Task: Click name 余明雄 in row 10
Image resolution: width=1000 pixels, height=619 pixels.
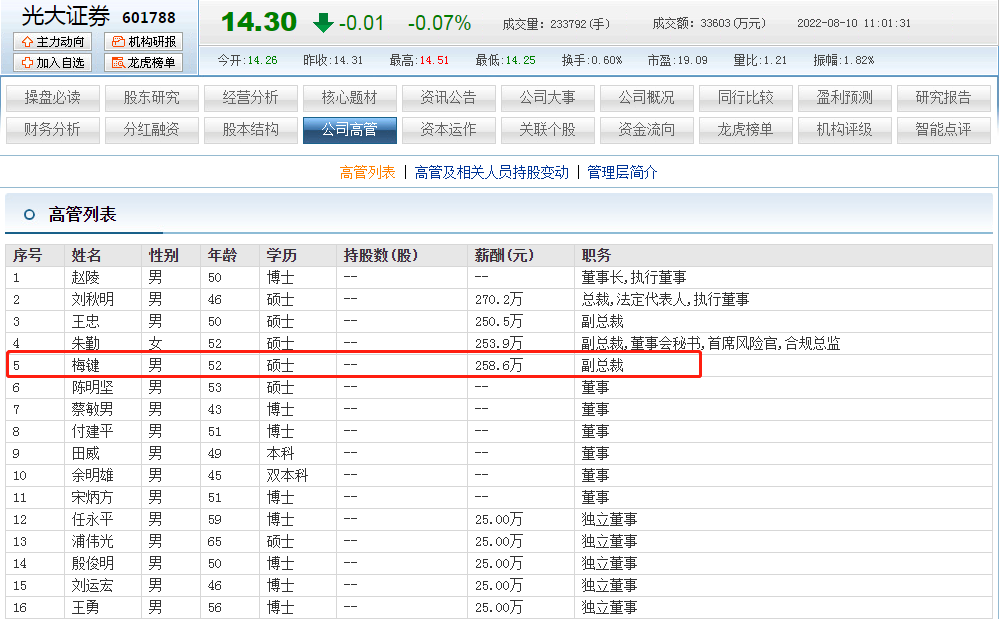Action: [92, 476]
